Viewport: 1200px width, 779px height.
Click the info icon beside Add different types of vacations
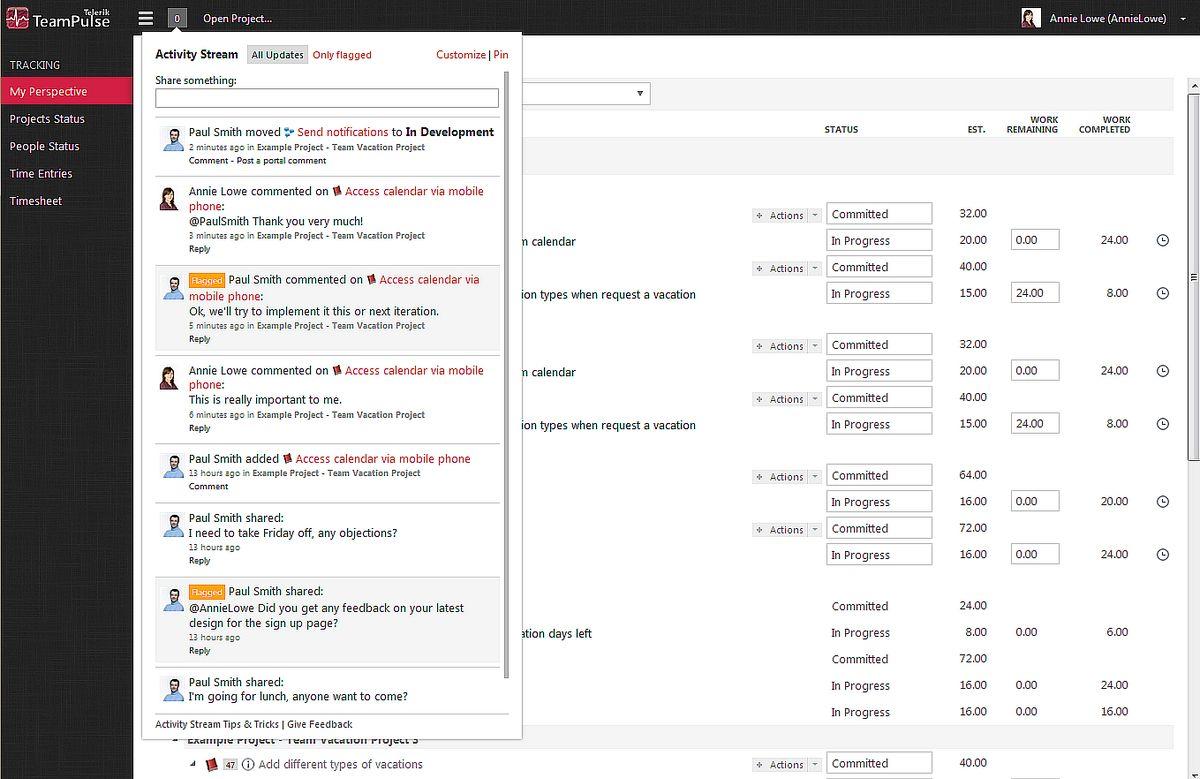tap(248, 765)
